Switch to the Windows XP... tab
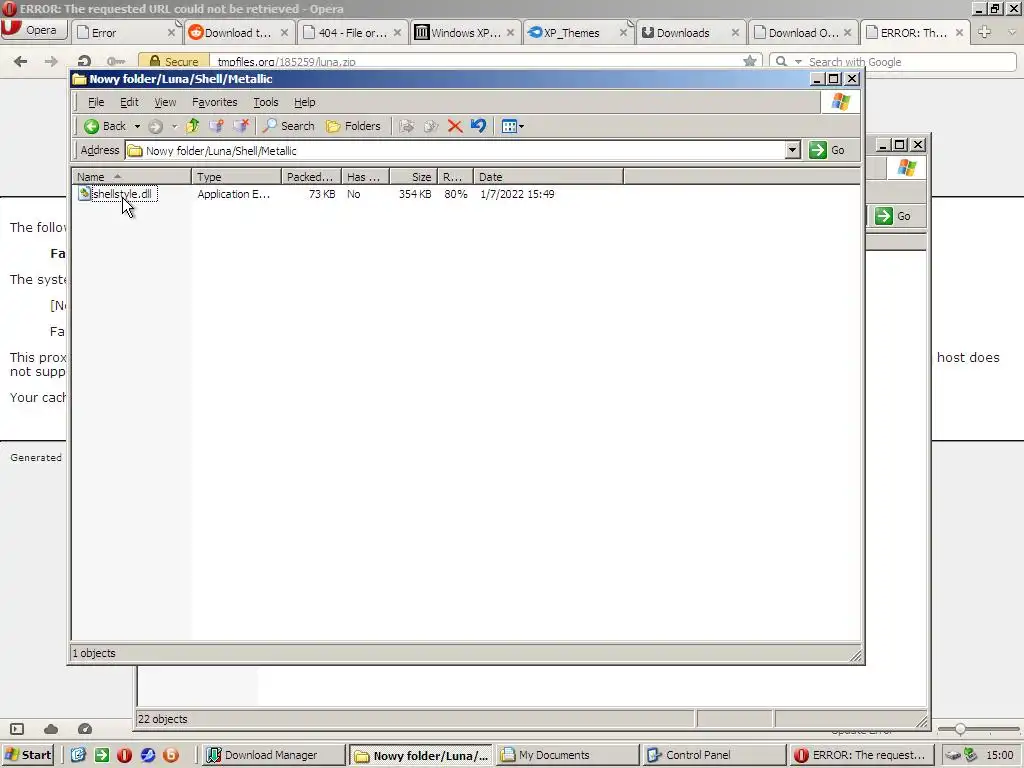This screenshot has height=768, width=1024. click(x=465, y=33)
